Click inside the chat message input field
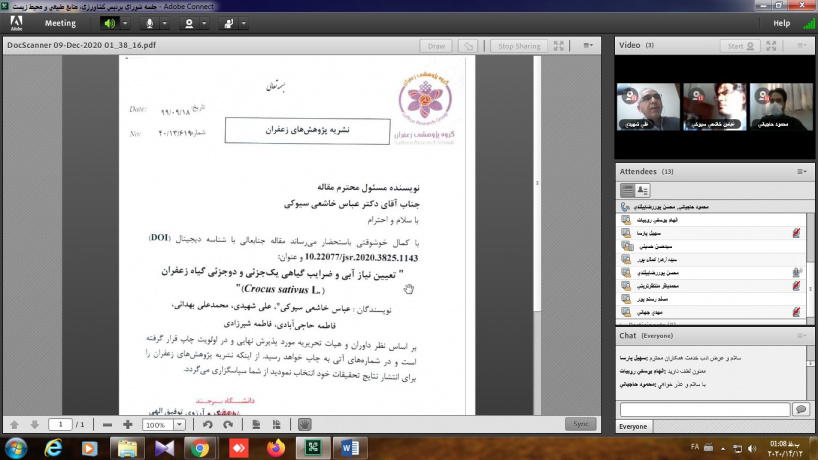Viewport: 818px width, 460px height. (704, 409)
